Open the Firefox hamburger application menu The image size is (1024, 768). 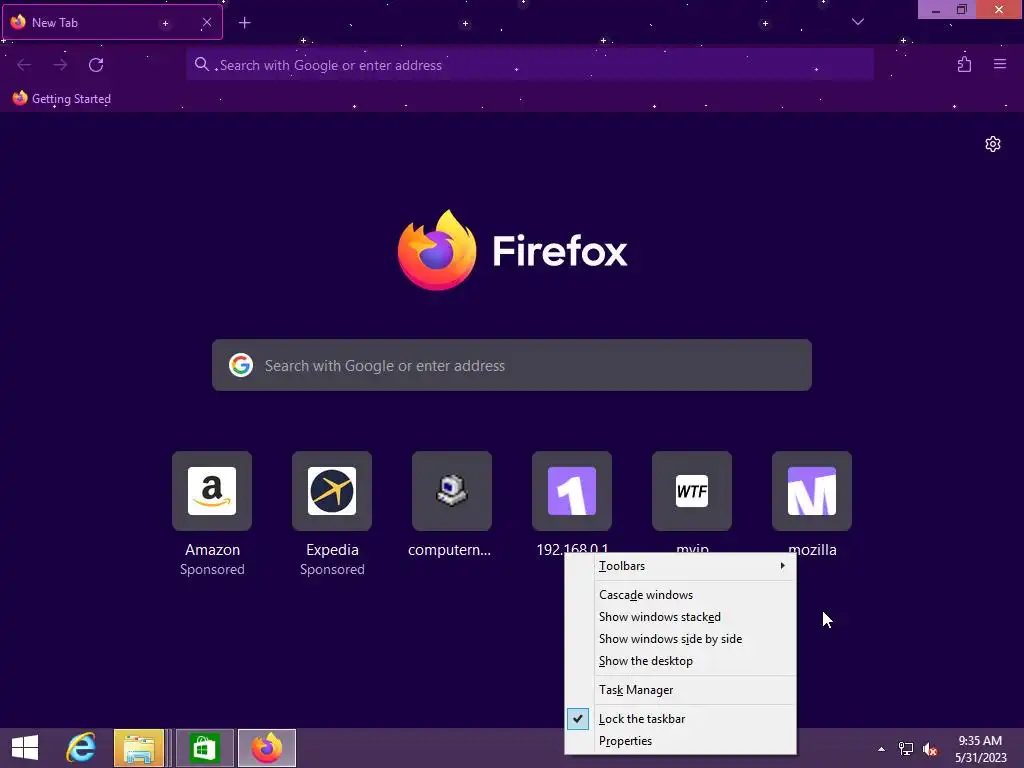pos(1000,65)
